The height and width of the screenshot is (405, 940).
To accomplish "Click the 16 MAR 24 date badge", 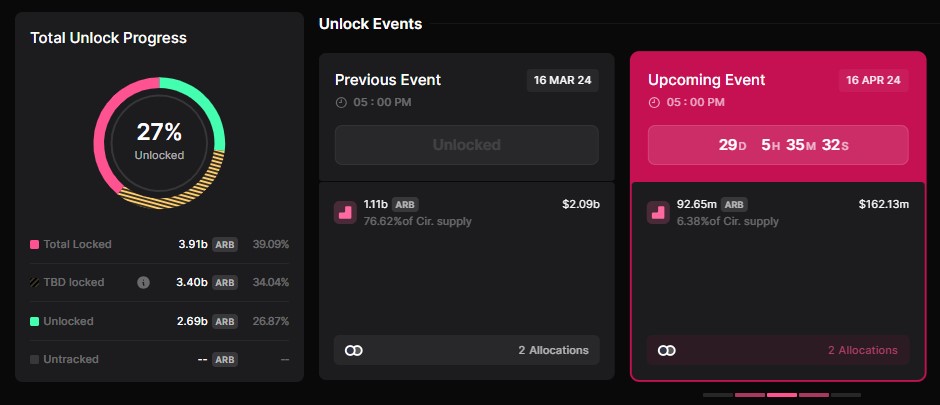I will pos(562,80).
